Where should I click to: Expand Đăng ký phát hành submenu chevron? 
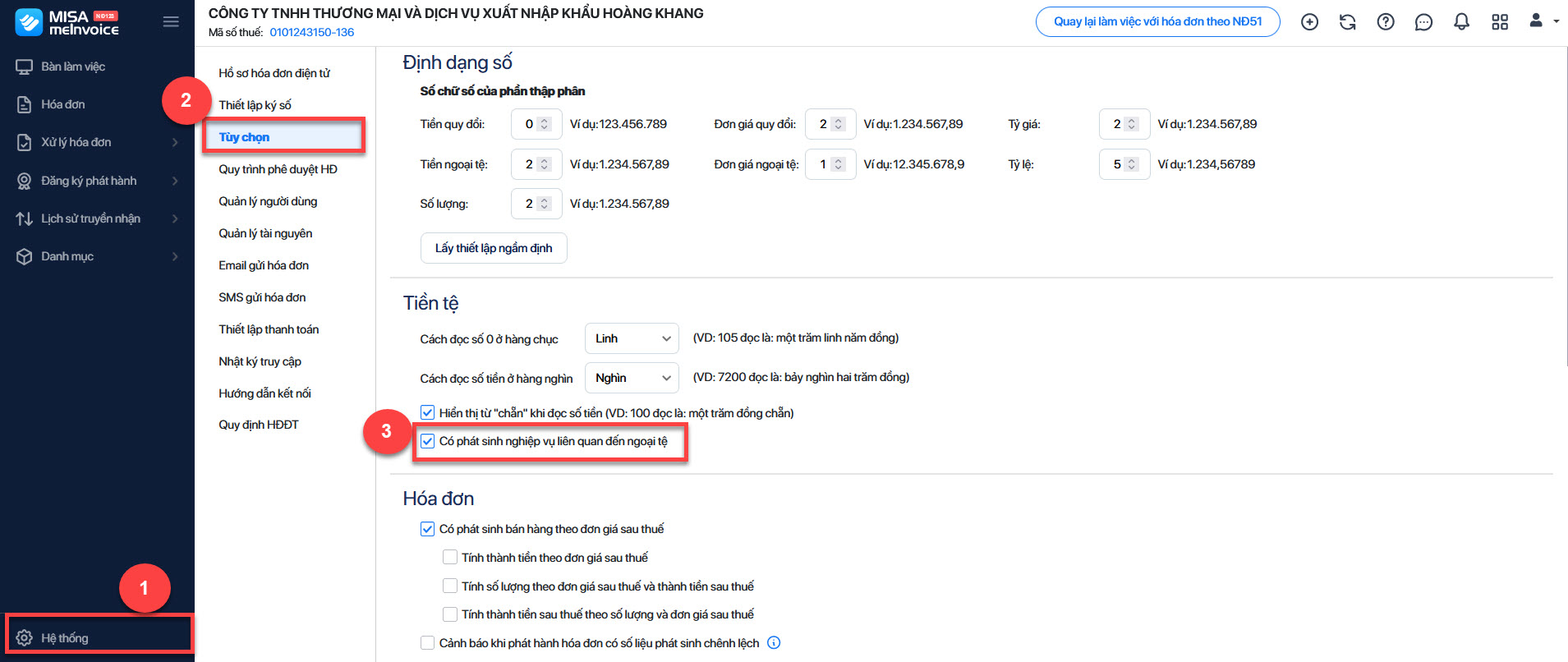click(x=175, y=181)
